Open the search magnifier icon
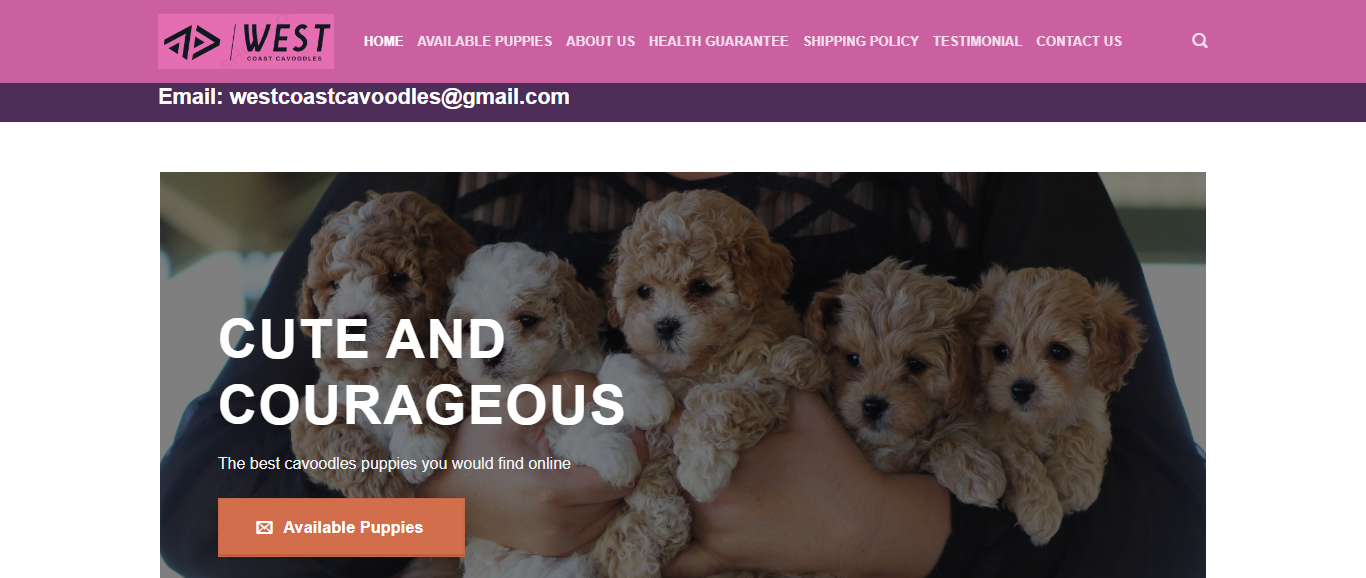This screenshot has height=578, width=1366. coord(1200,41)
